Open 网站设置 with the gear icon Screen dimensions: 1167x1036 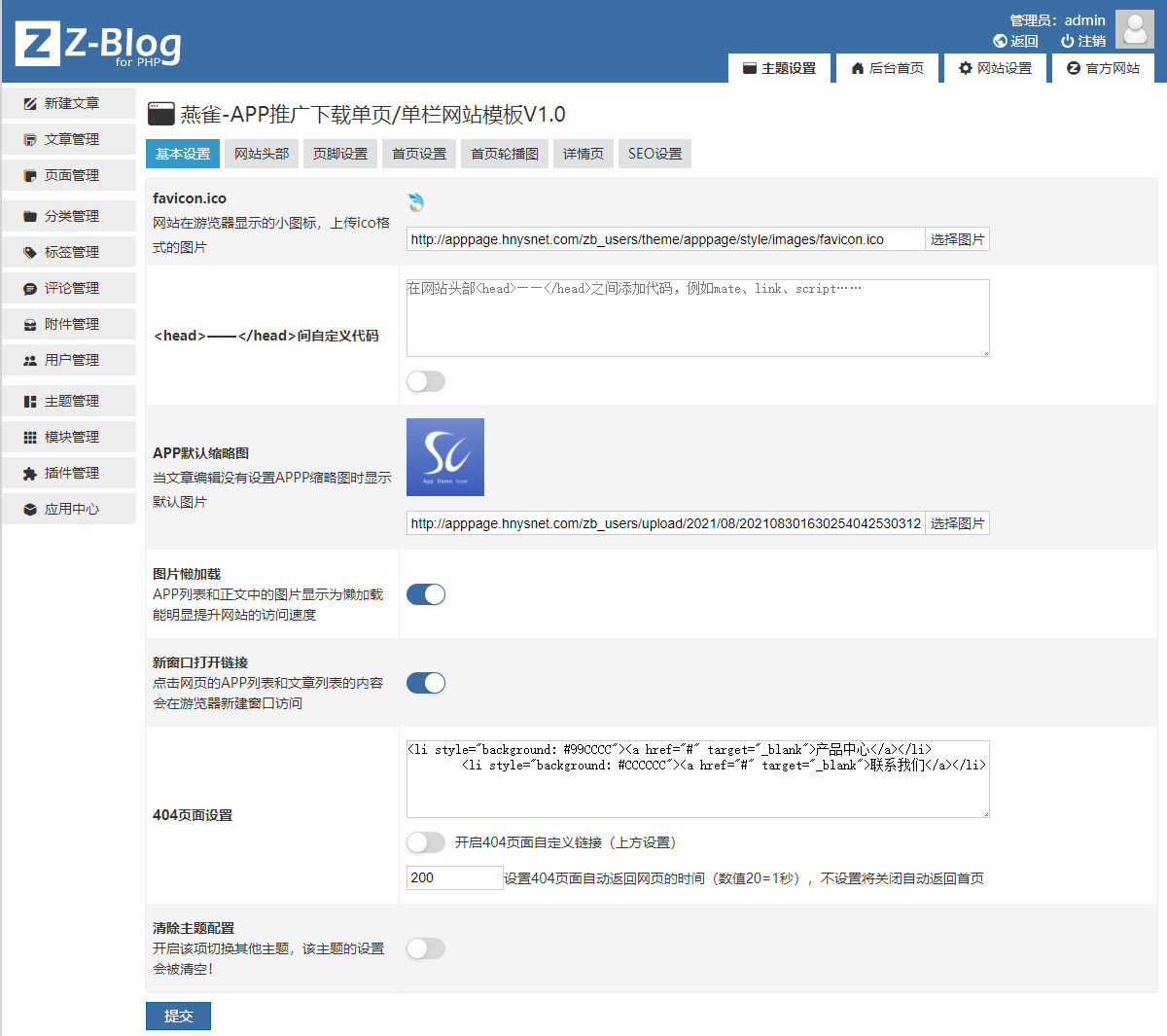point(995,68)
